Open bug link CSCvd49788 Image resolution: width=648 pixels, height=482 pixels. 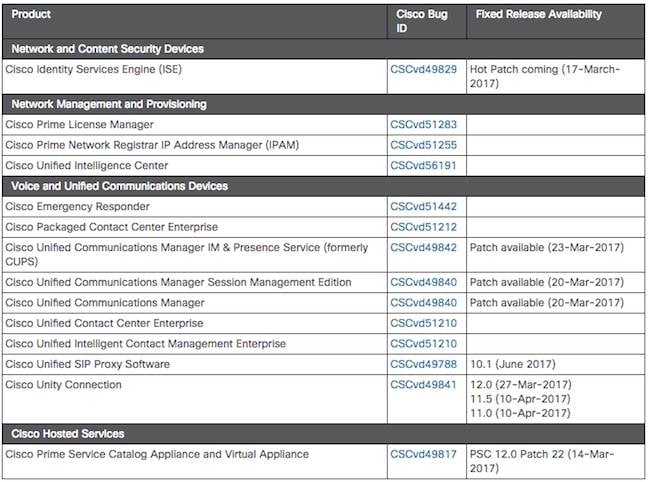[x=423, y=364]
